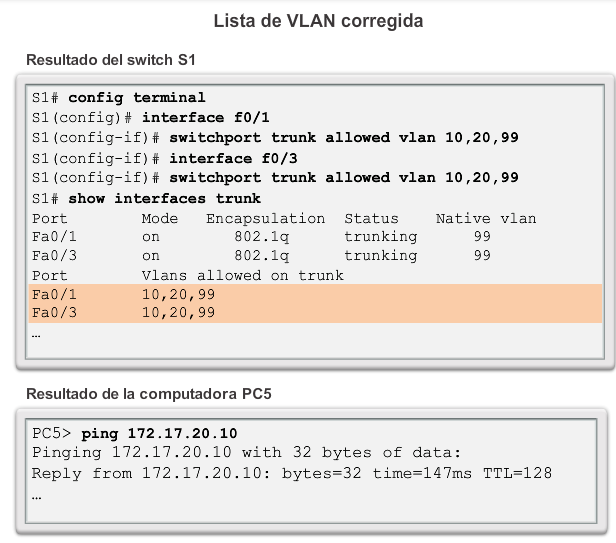Image resolution: width=616 pixels, height=543 pixels.
Task: Click the Fa0/3 trunking status row
Action: (262, 255)
